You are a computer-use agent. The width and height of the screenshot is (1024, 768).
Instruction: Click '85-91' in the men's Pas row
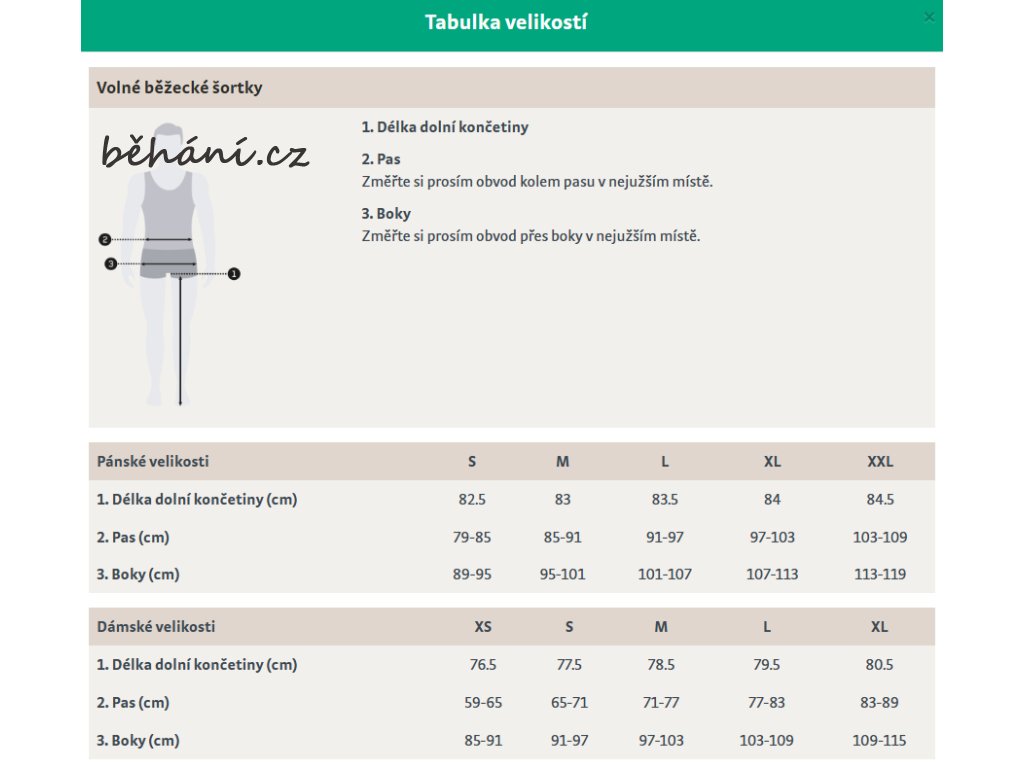pyautogui.click(x=562, y=537)
